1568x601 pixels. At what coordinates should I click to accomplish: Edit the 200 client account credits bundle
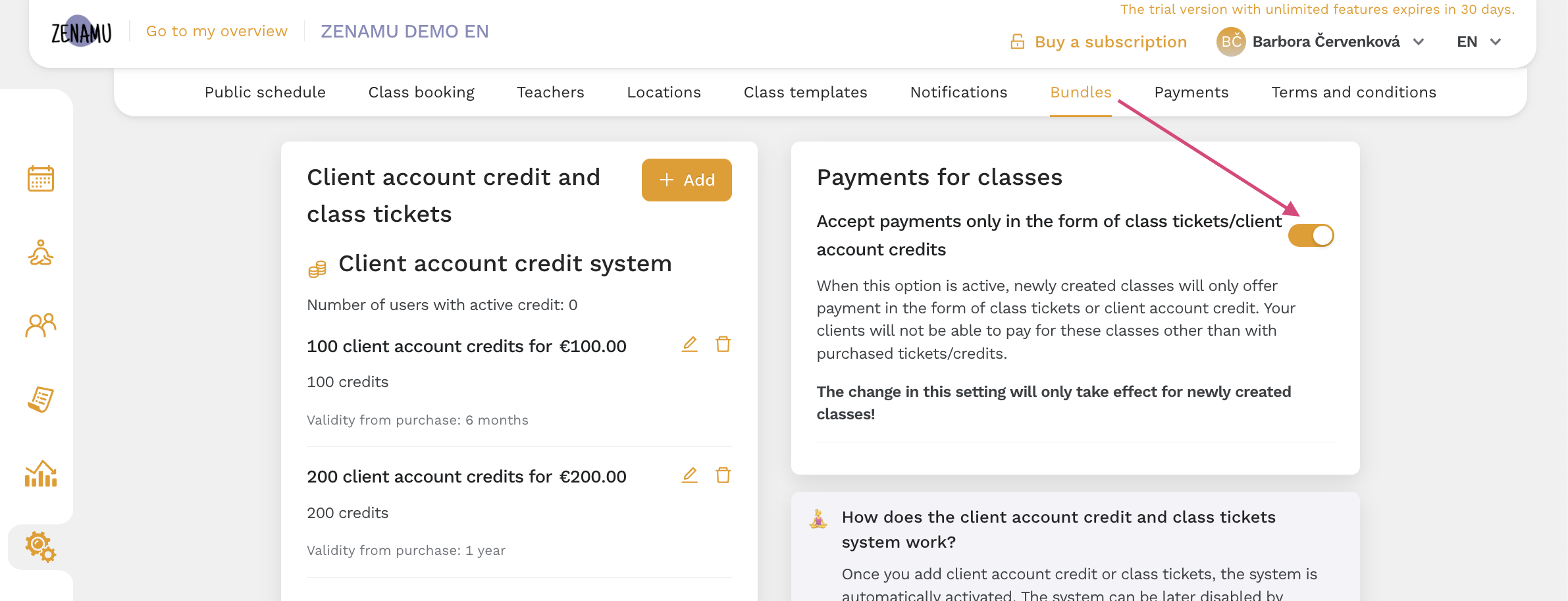689,475
